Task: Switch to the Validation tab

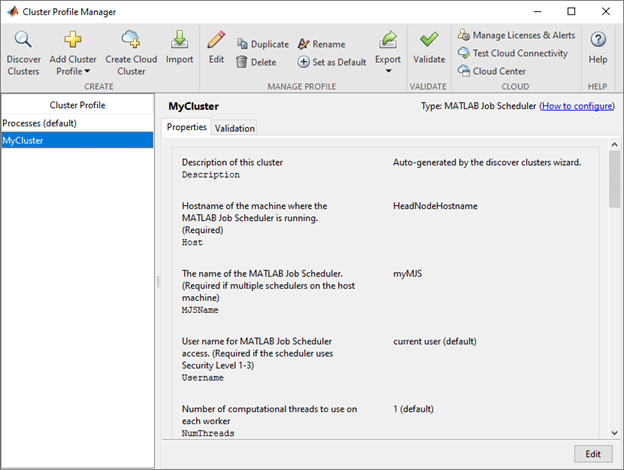Action: pyautogui.click(x=235, y=128)
